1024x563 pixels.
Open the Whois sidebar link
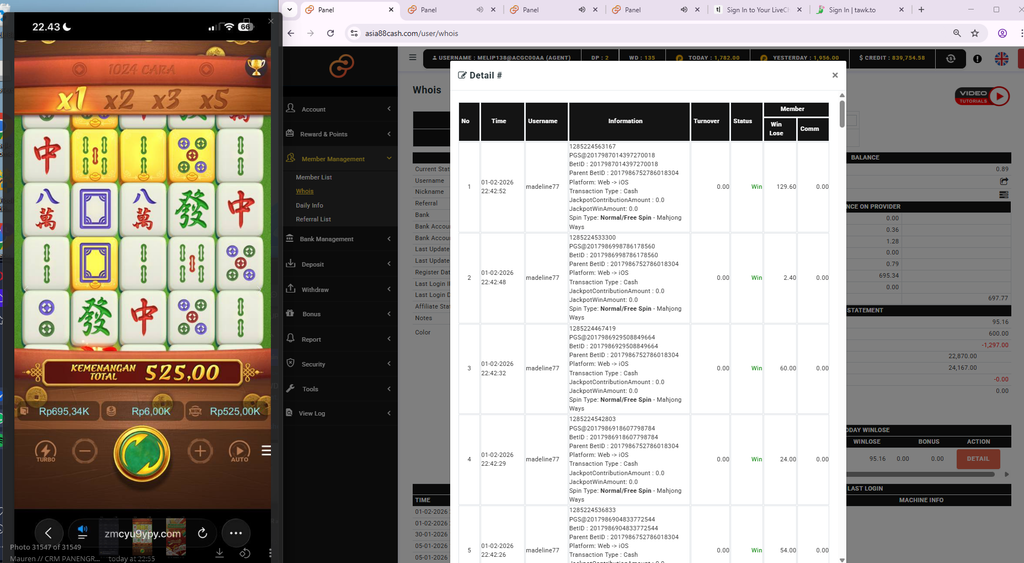[x=304, y=191]
